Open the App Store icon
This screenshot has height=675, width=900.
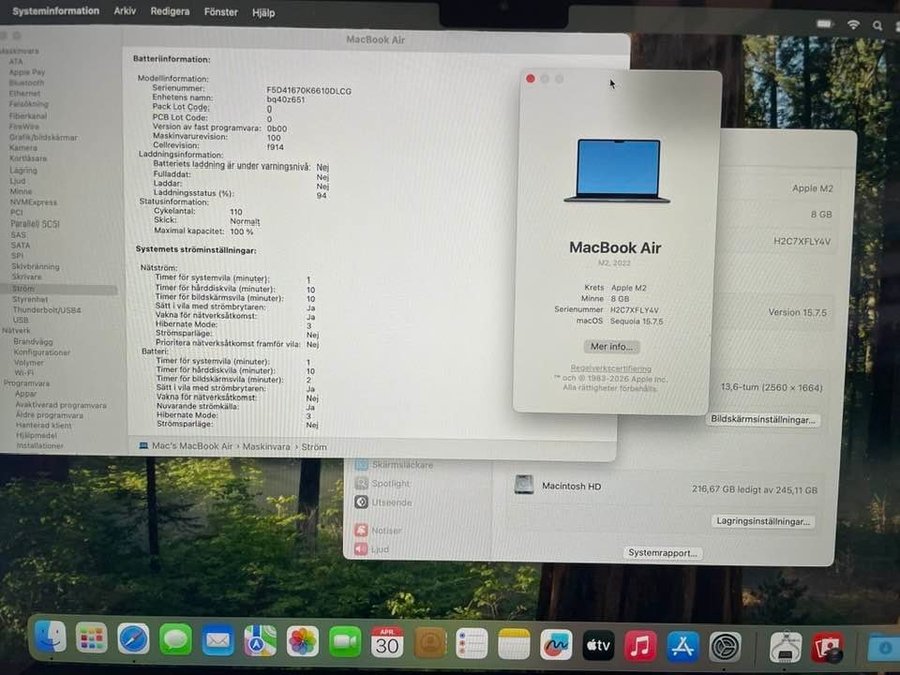click(x=682, y=646)
